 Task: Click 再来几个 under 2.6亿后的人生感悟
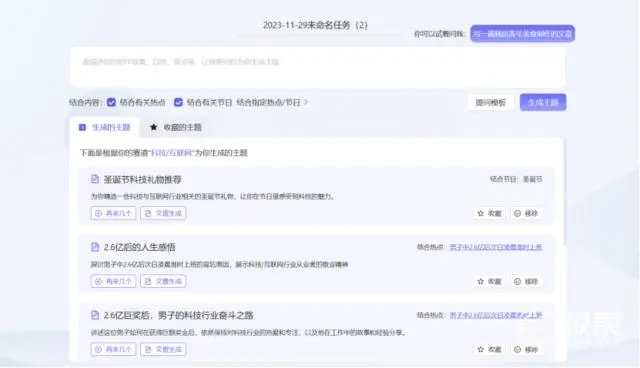(x=113, y=282)
